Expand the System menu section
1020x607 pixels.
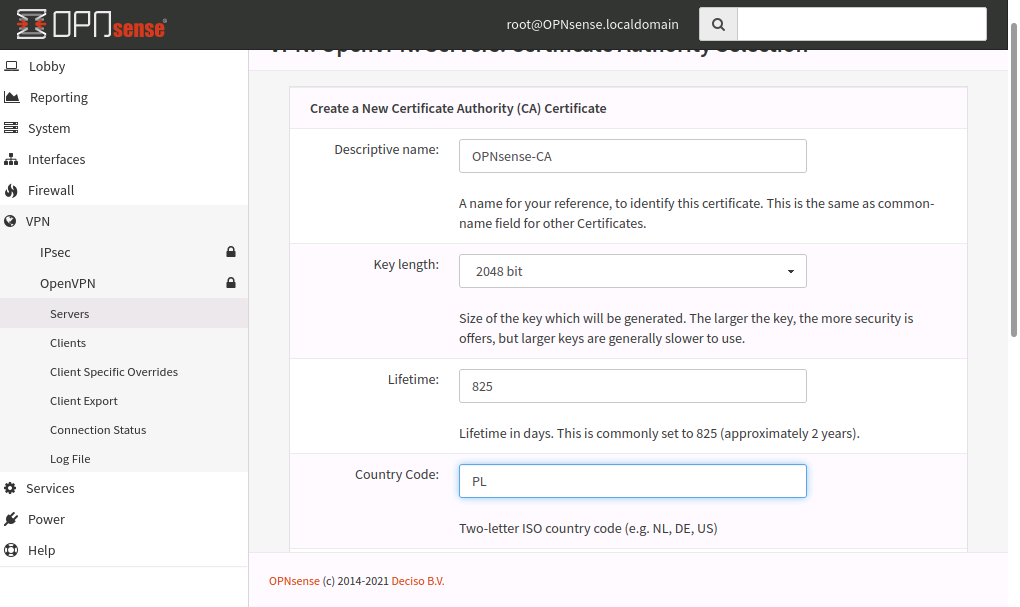(x=49, y=129)
